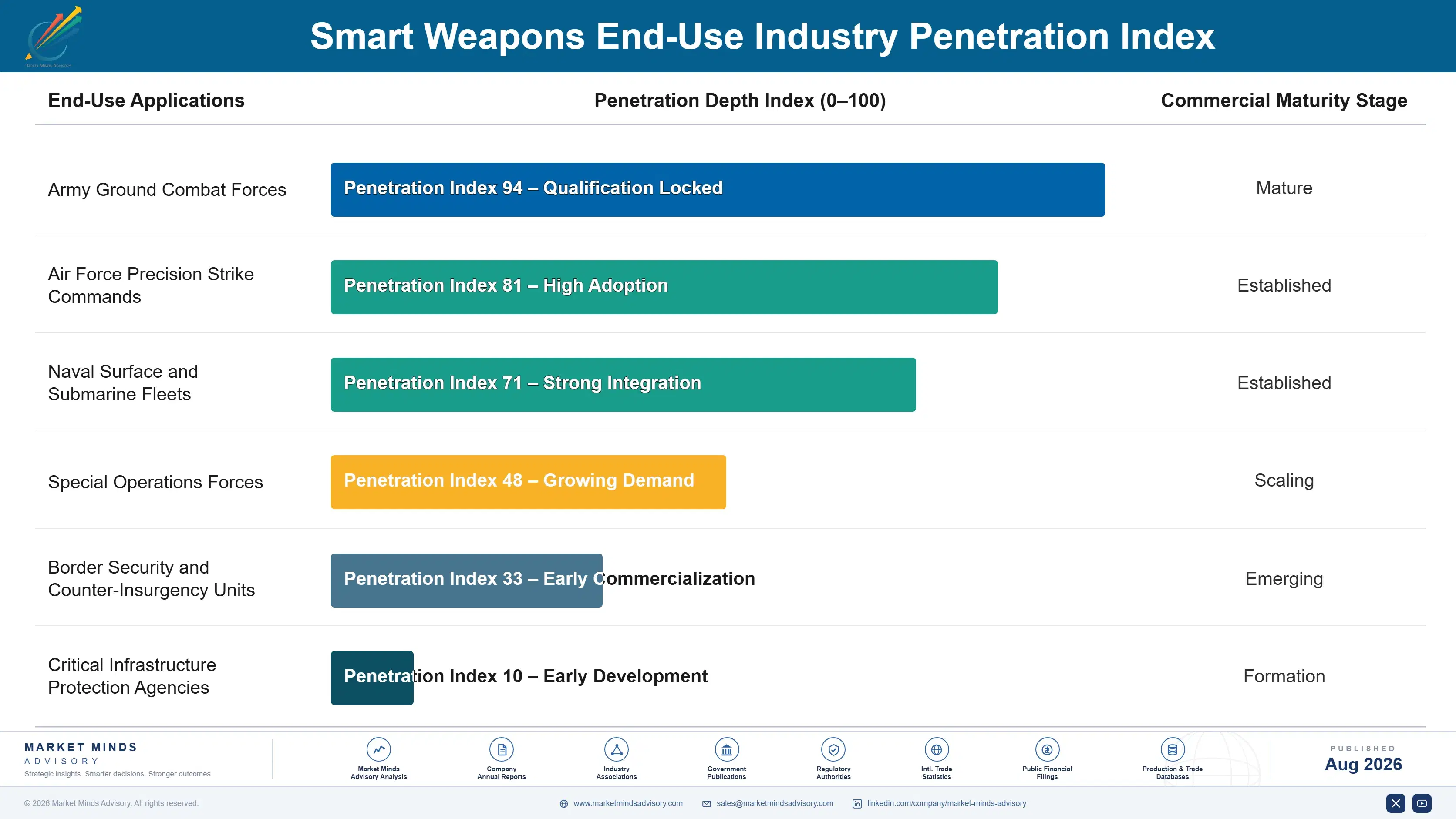Click the Regulatory Authorities shield icon
The image size is (1456, 819).
pos(833,749)
